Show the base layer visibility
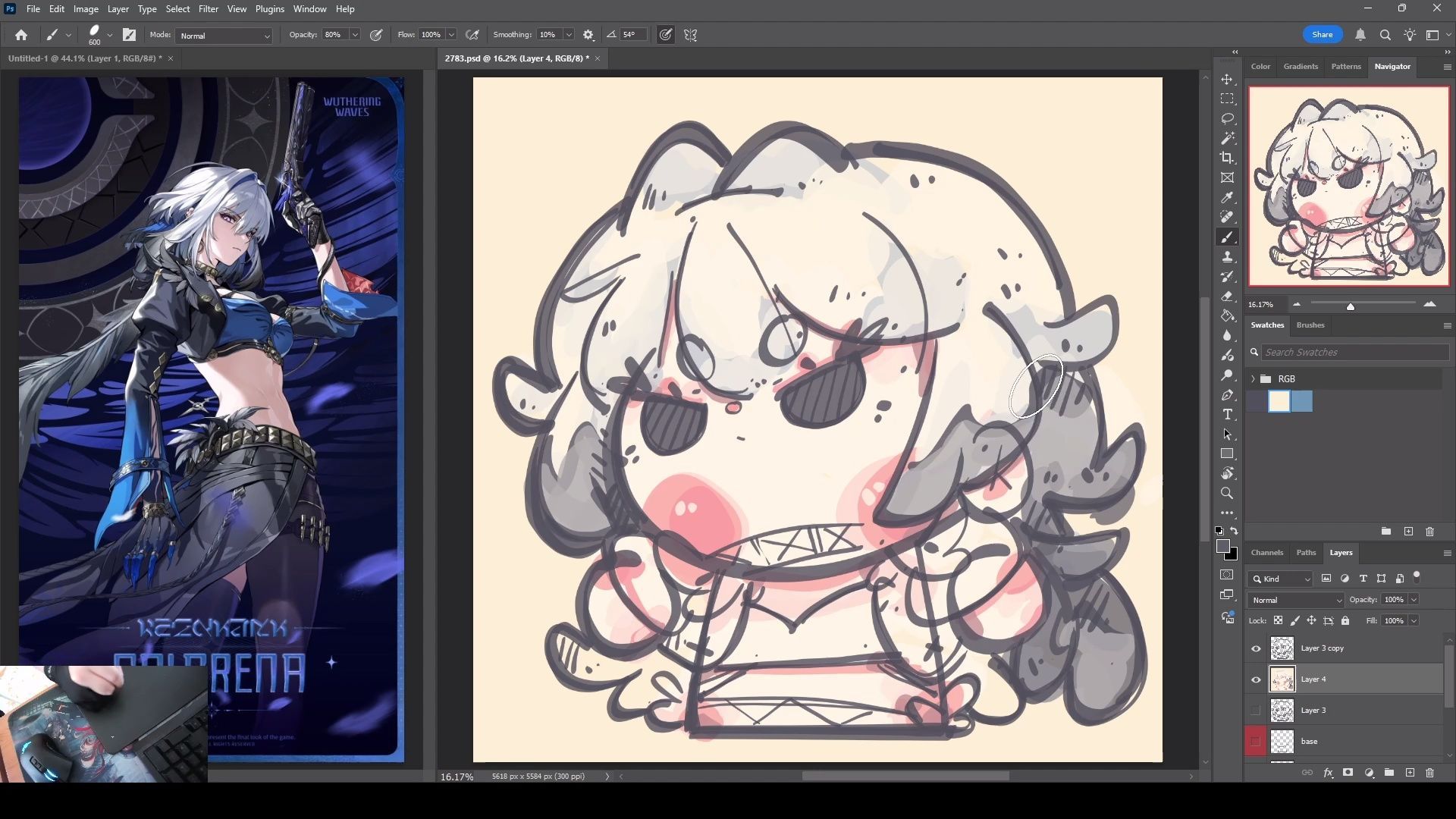The width and height of the screenshot is (1456, 819). (x=1256, y=742)
